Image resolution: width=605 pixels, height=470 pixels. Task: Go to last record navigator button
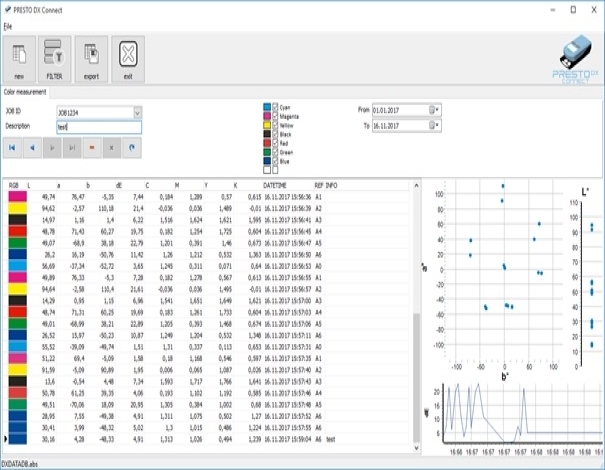(72, 148)
